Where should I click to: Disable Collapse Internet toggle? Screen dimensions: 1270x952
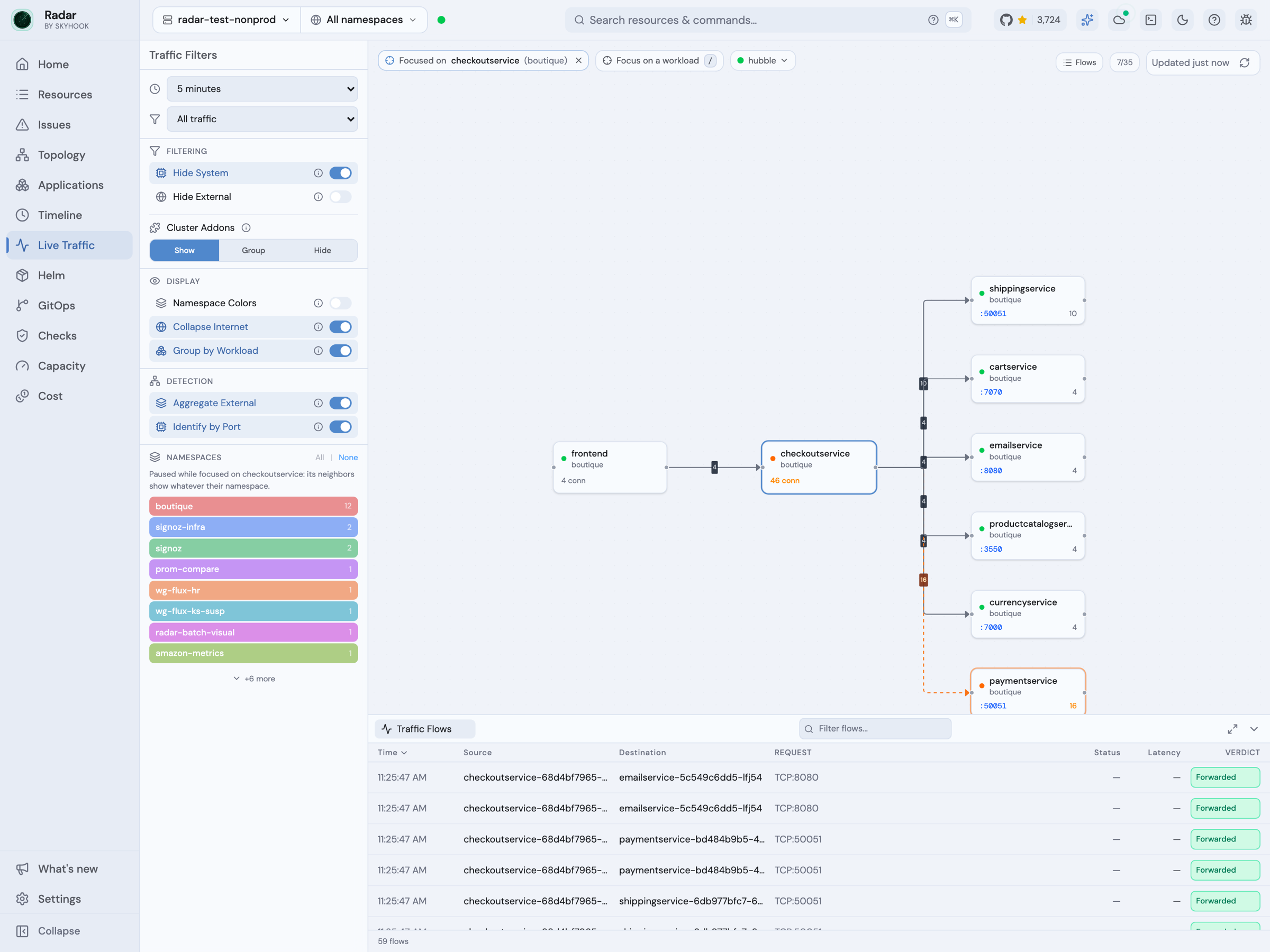click(x=340, y=326)
